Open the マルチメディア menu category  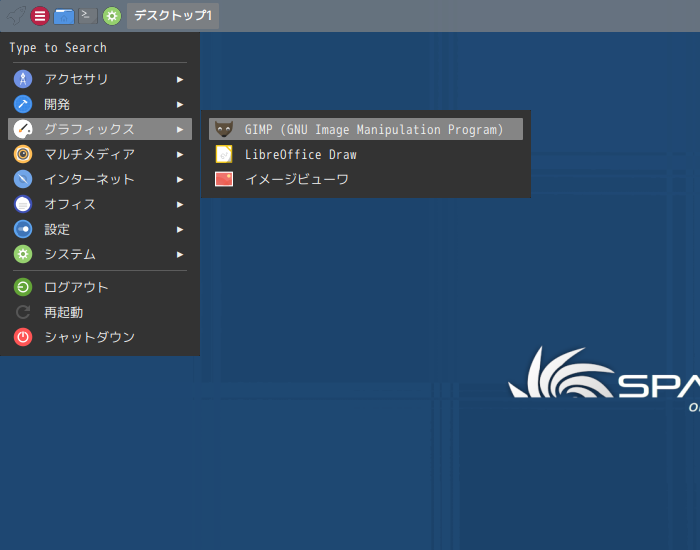point(100,154)
